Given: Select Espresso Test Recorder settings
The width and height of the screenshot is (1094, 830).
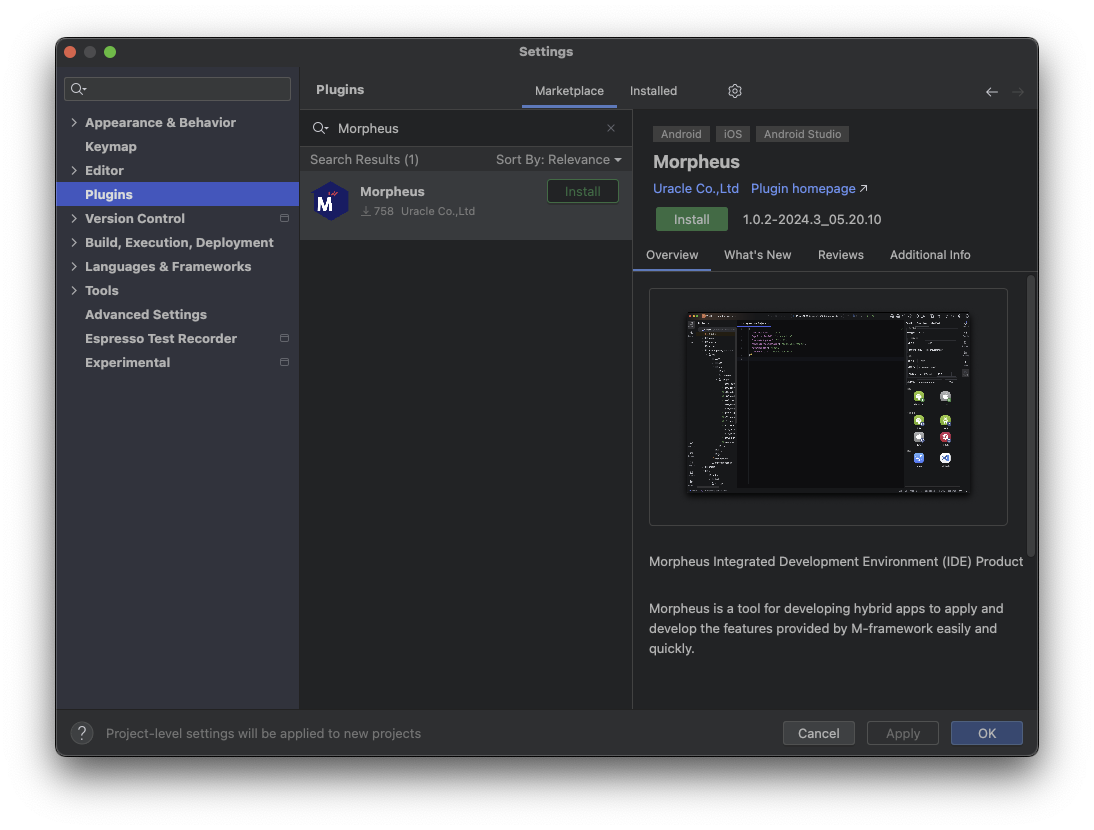Looking at the screenshot, I should click(161, 338).
